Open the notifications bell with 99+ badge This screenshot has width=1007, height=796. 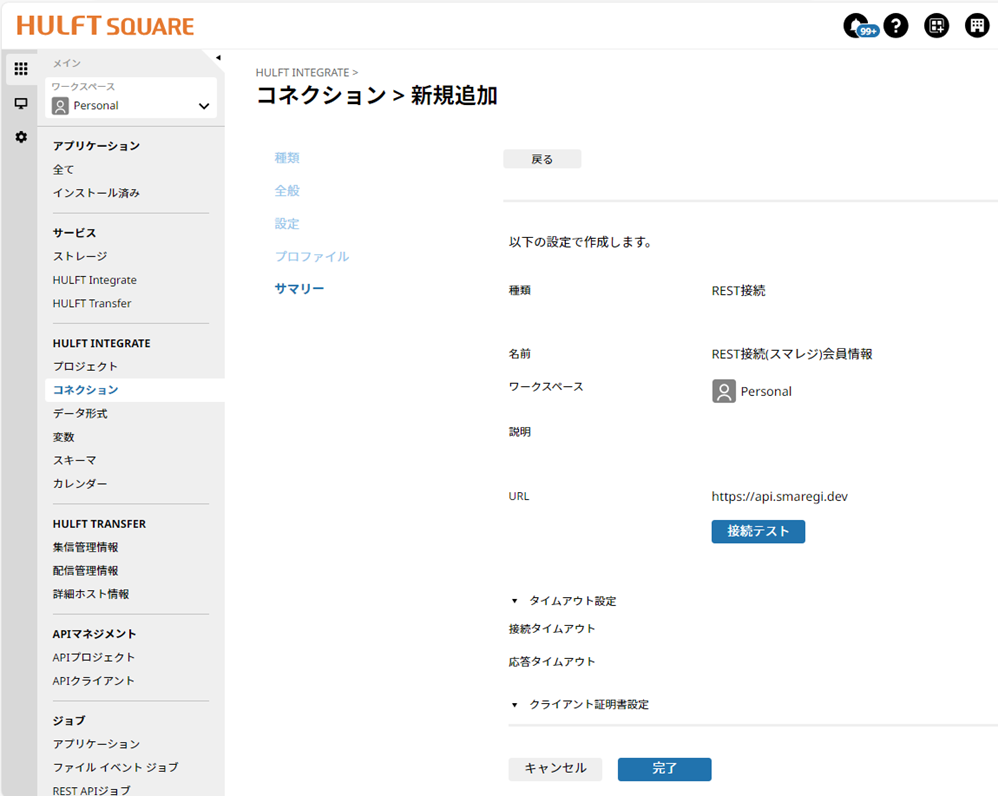(859, 26)
